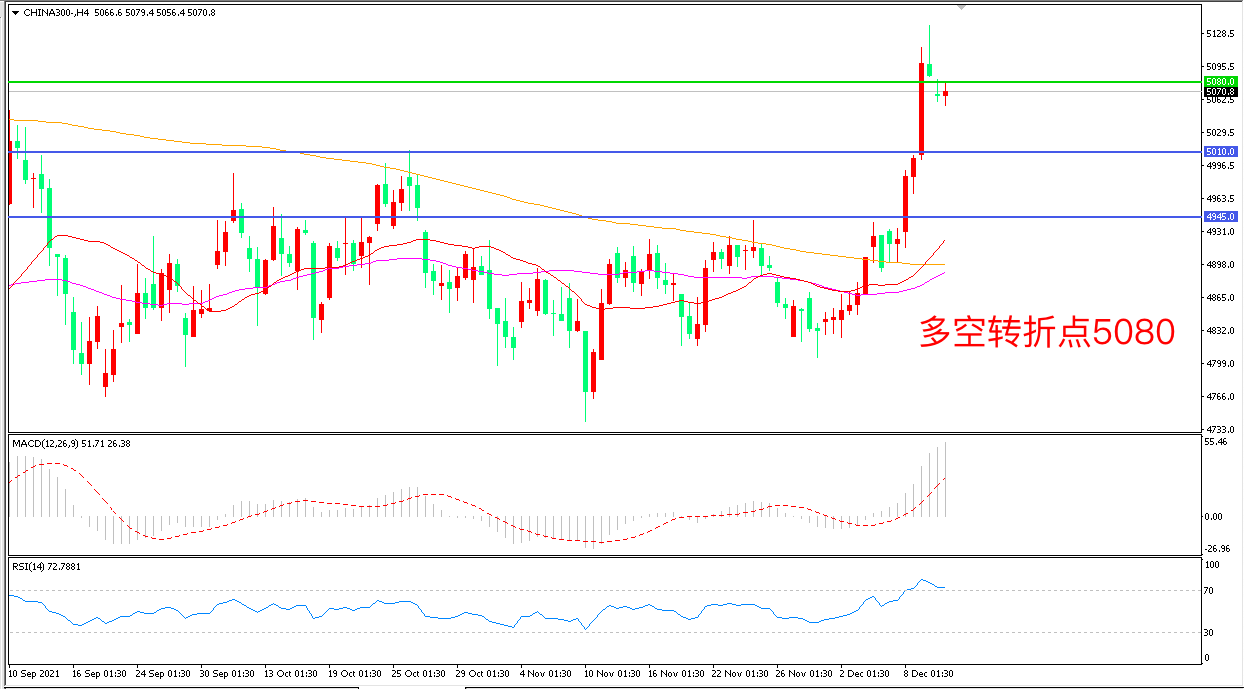The height and width of the screenshot is (689, 1244).
Task: Click the black 5070.8 current price label
Action: coord(1221,91)
